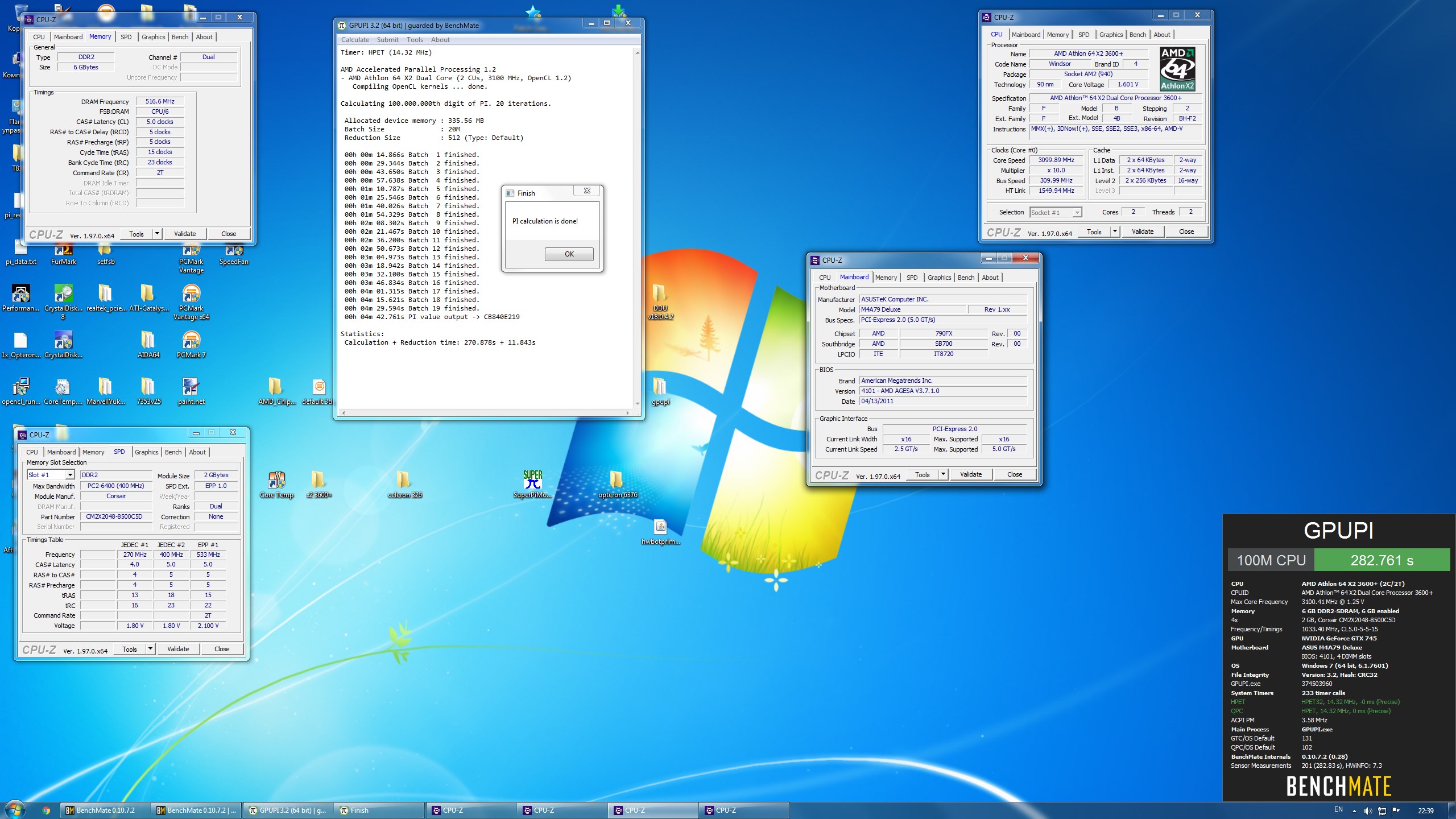
Task: Open the MarvellYuk folder icon
Action: click(x=106, y=391)
